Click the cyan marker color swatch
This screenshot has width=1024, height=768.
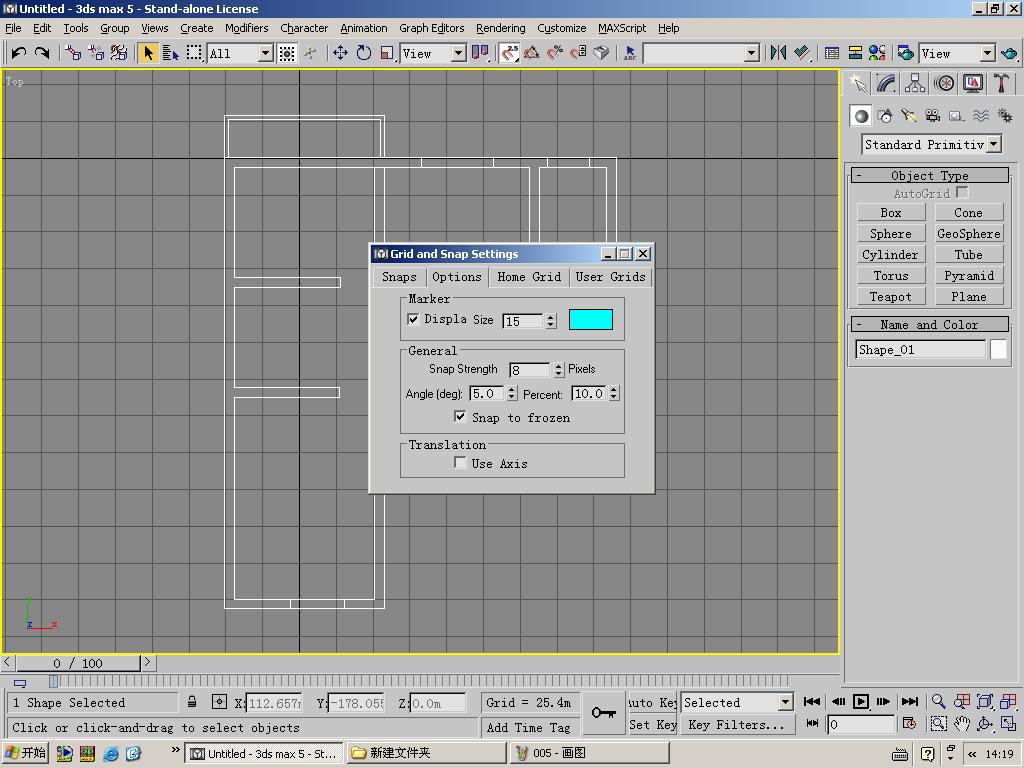590,319
